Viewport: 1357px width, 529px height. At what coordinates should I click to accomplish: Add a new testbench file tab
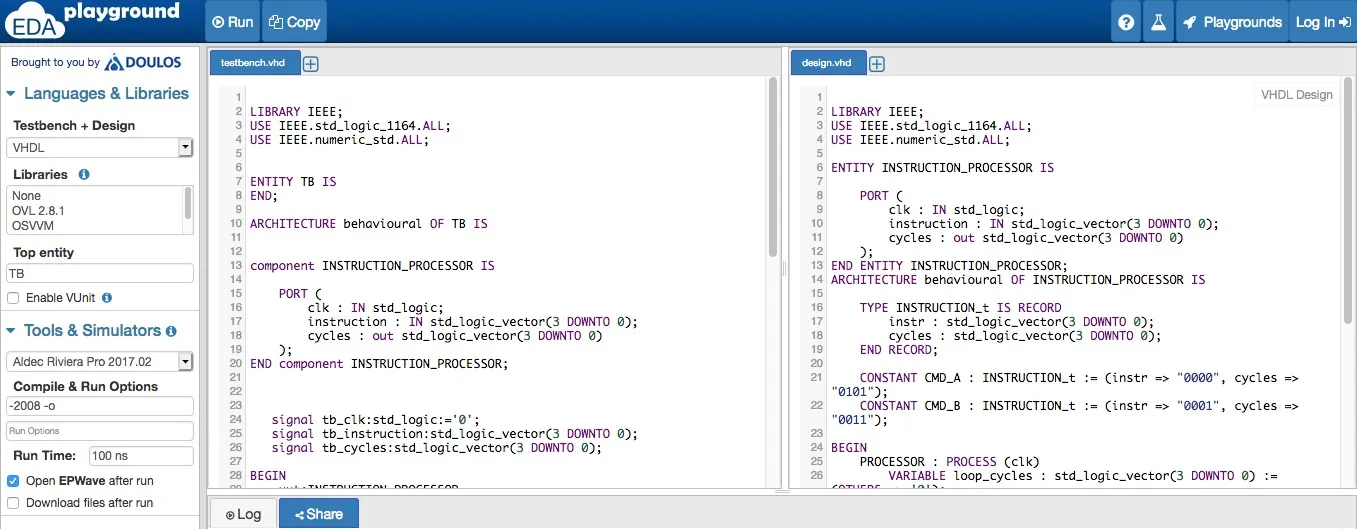tap(311, 64)
